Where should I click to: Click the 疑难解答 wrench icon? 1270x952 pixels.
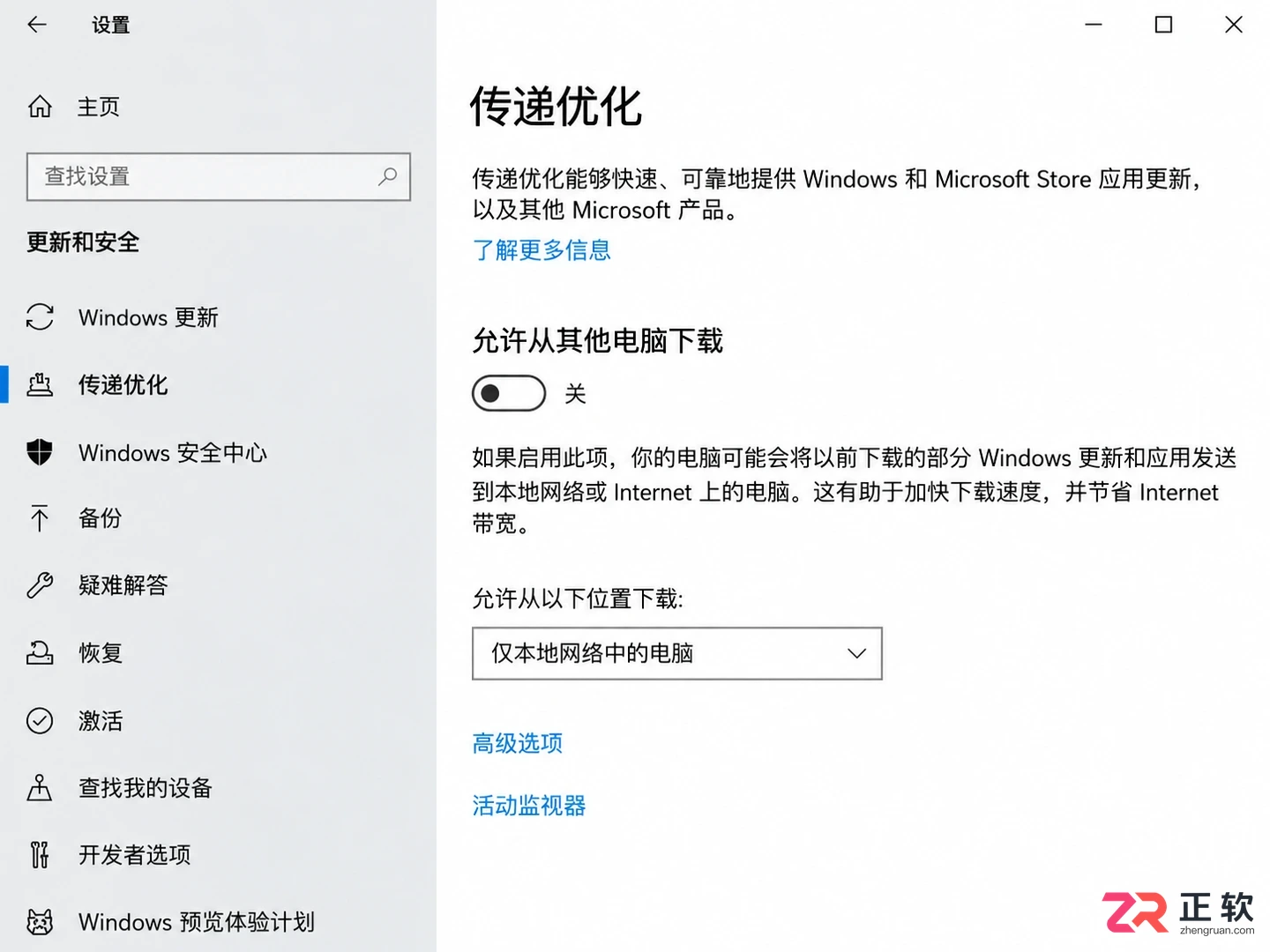40,585
